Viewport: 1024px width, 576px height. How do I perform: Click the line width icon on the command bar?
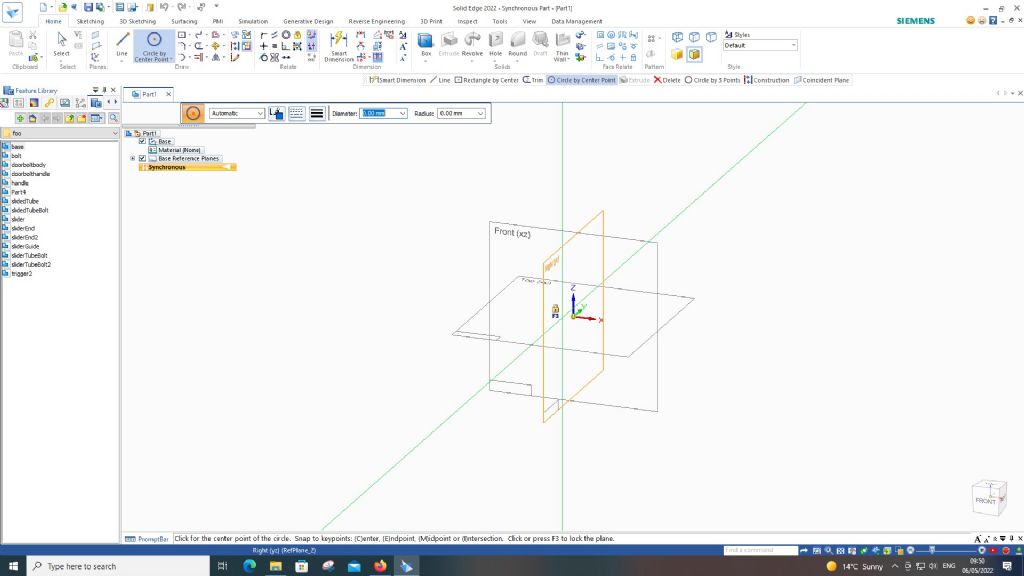point(317,113)
